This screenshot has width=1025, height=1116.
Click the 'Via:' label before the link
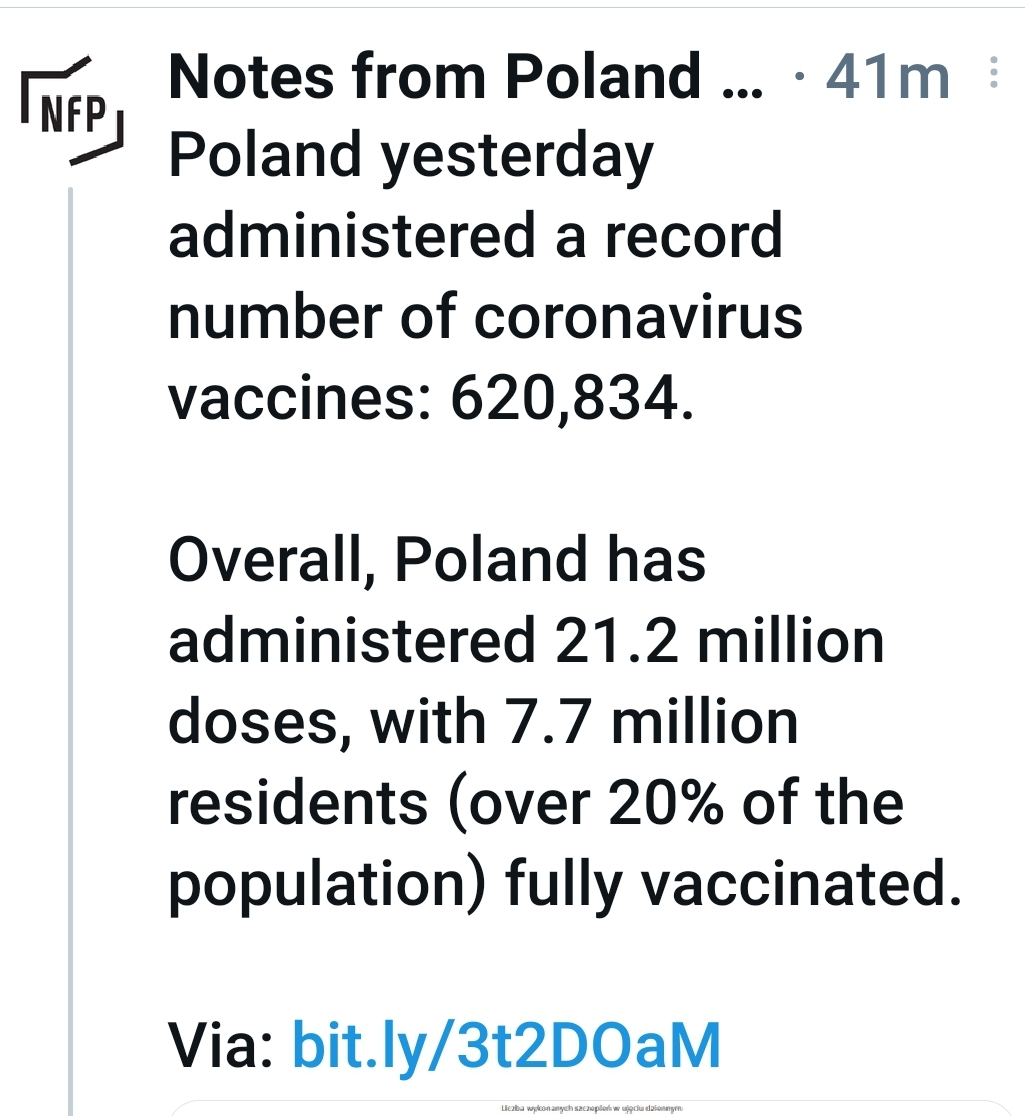[221, 1046]
